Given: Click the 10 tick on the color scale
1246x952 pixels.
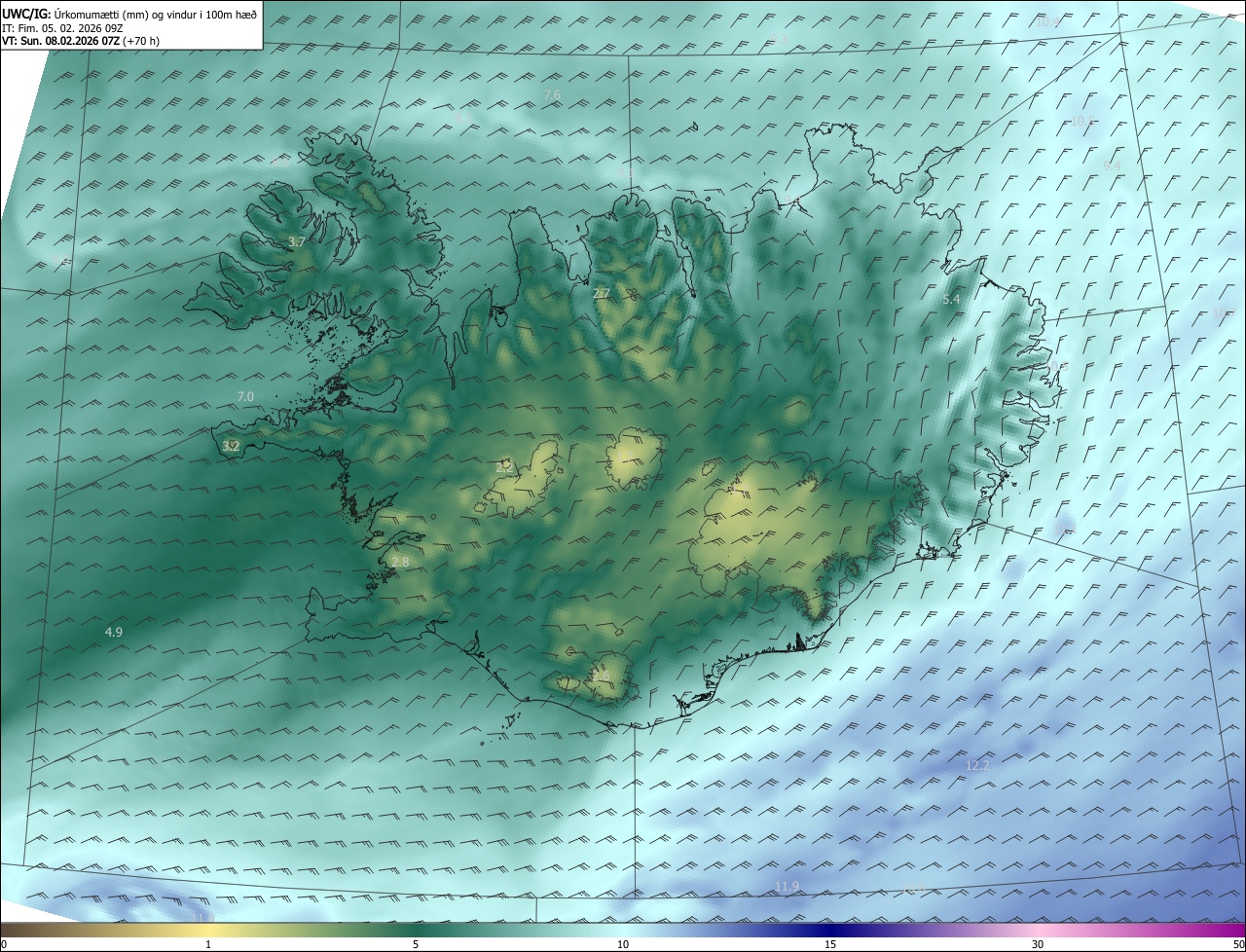Looking at the screenshot, I should pos(623,944).
